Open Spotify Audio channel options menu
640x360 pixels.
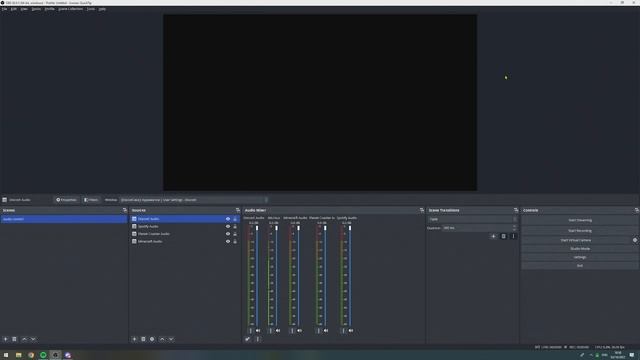pyautogui.click(x=343, y=331)
